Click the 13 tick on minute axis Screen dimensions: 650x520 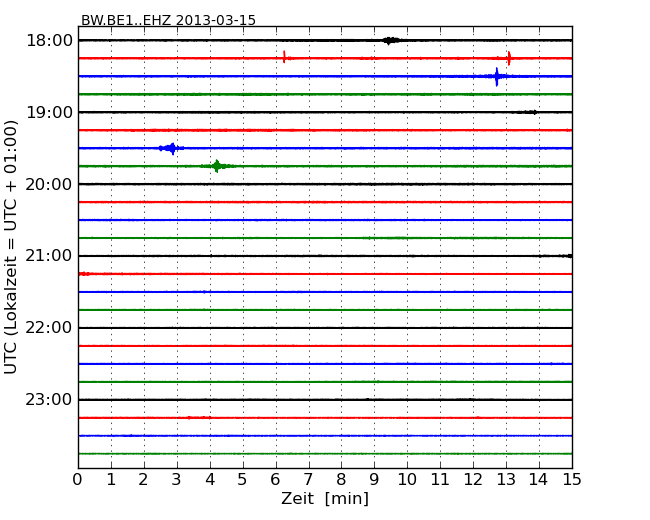(x=506, y=480)
